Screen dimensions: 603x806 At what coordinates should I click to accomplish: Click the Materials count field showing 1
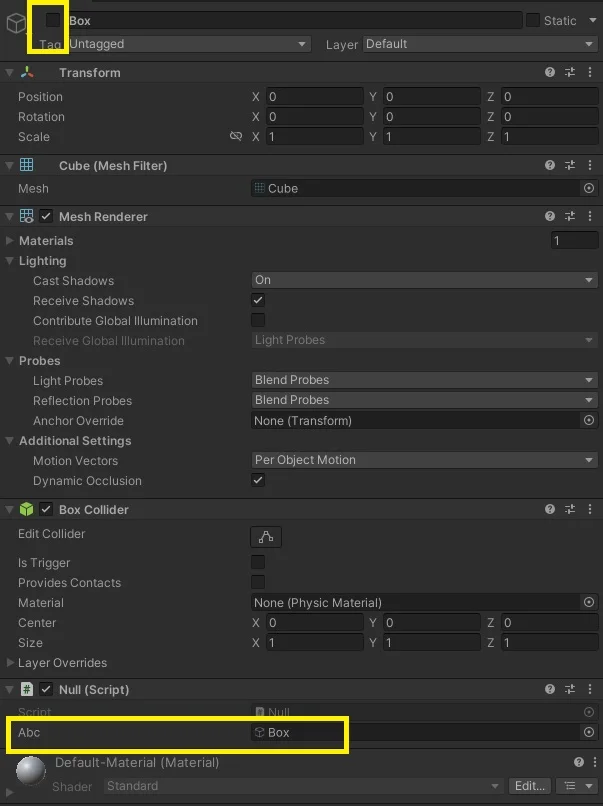tap(574, 241)
